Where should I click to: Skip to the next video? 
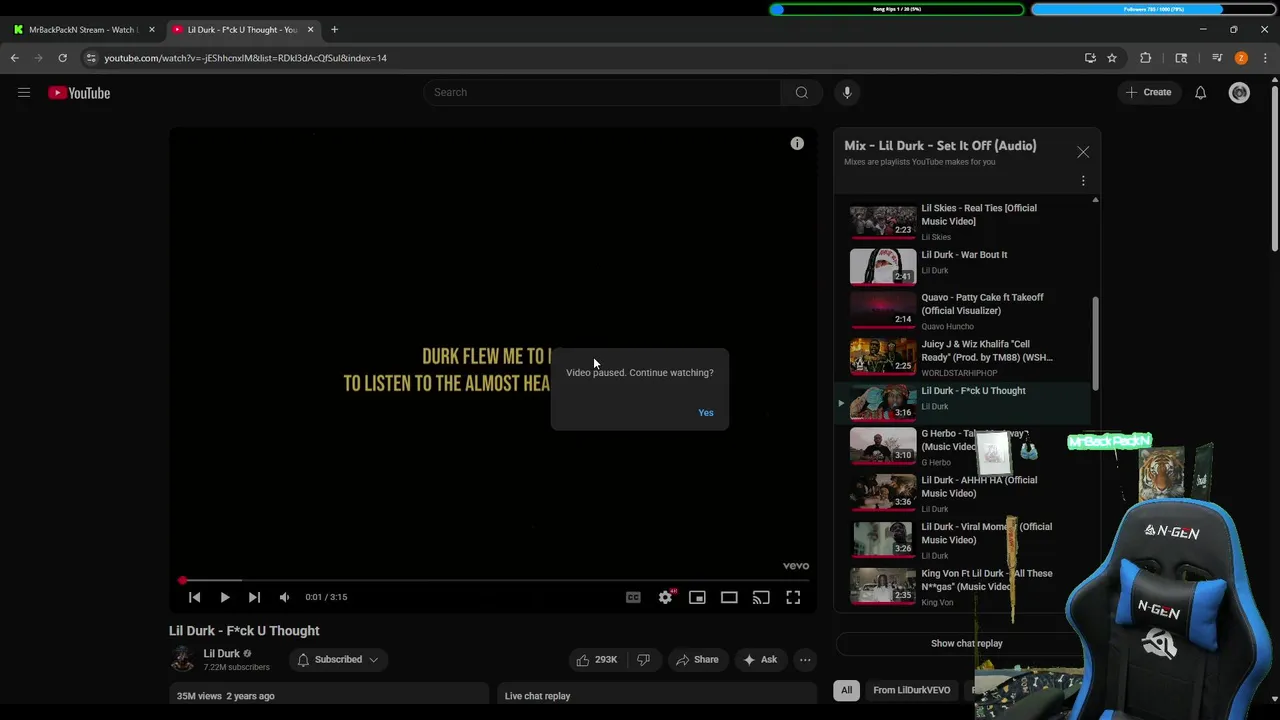pos(254,597)
